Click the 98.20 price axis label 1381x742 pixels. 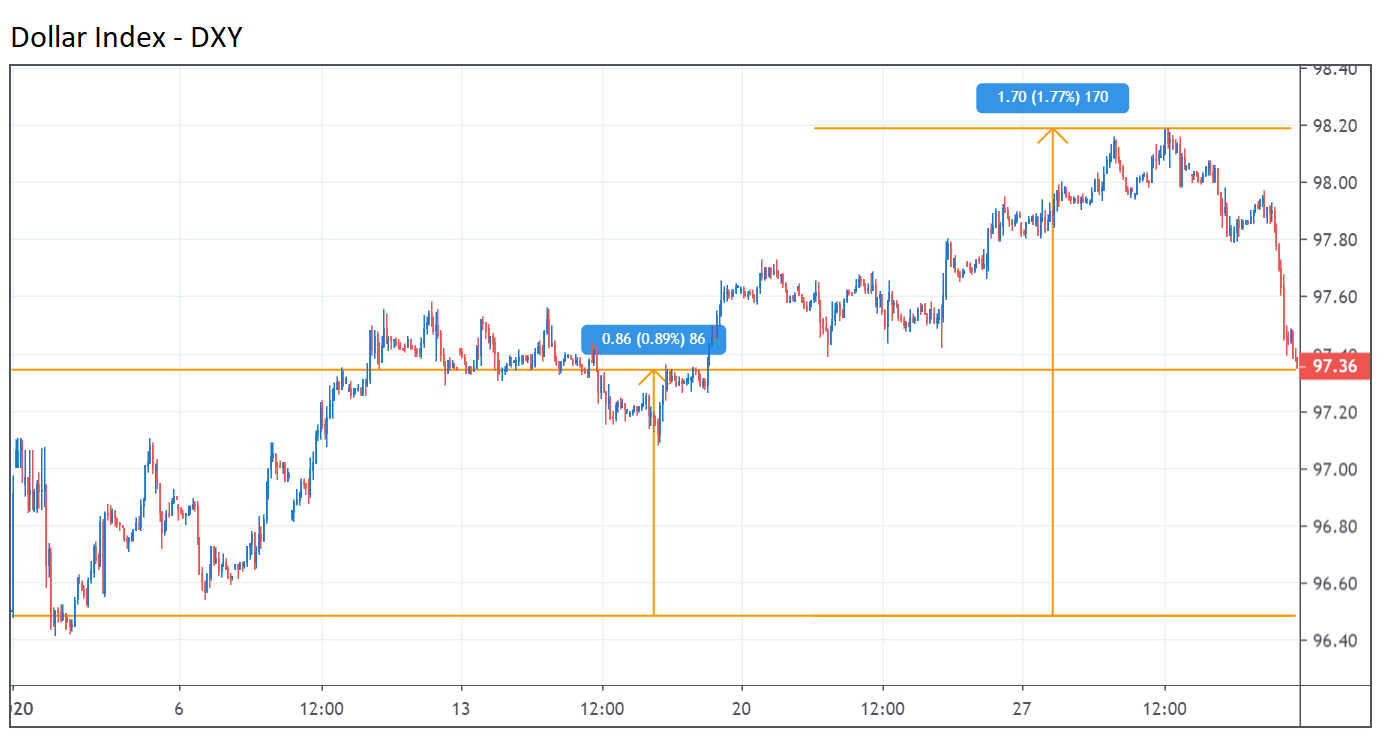pos(1332,126)
